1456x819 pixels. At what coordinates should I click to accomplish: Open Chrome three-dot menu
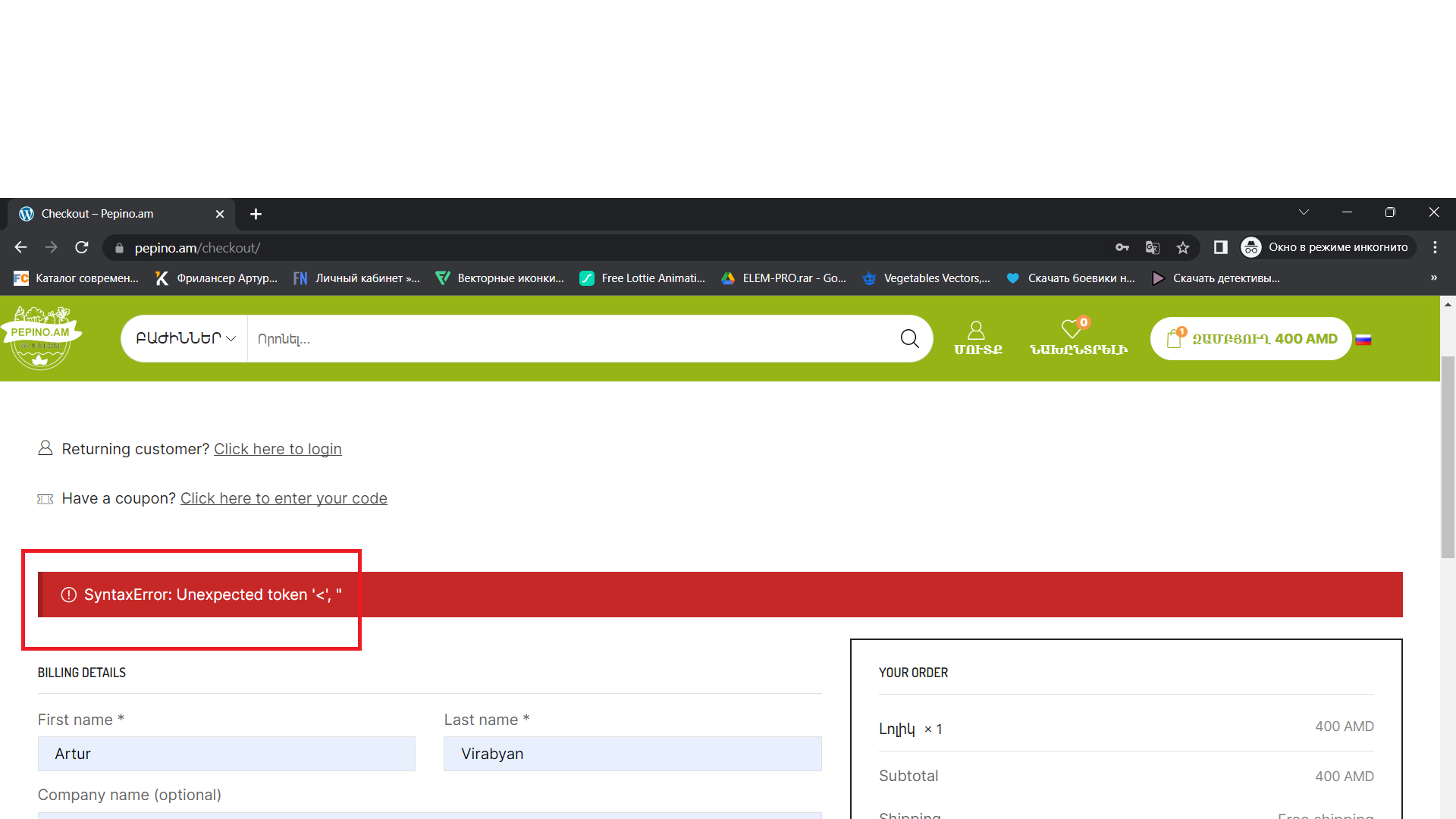tap(1435, 248)
